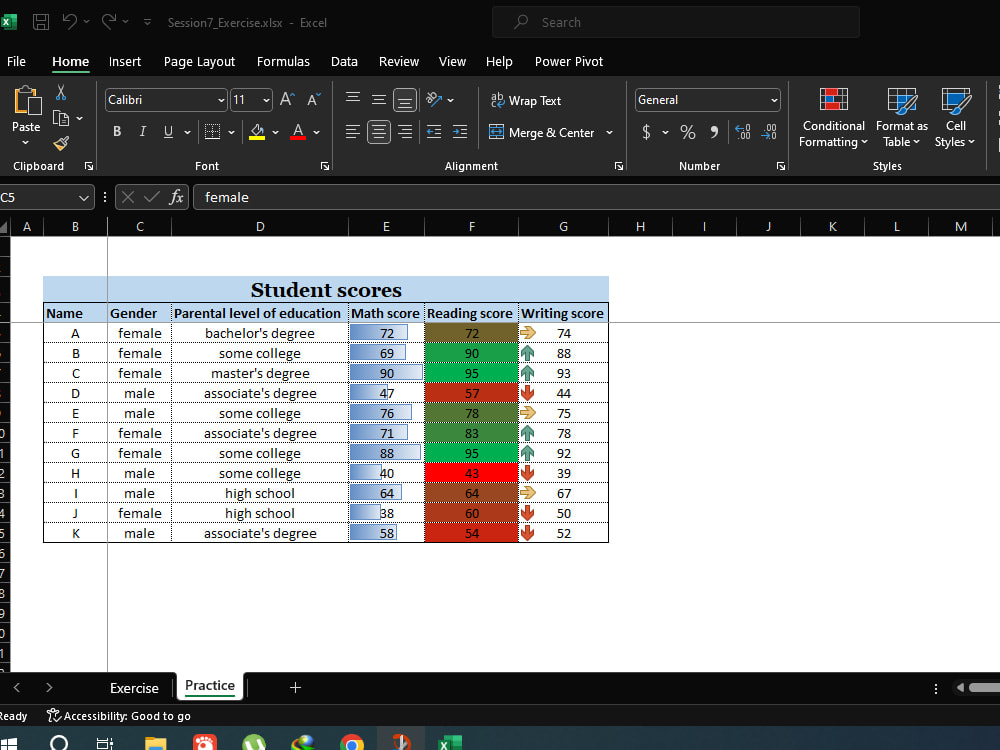Click Increase Decimal icon
The width and height of the screenshot is (1000, 750).
[x=742, y=132]
